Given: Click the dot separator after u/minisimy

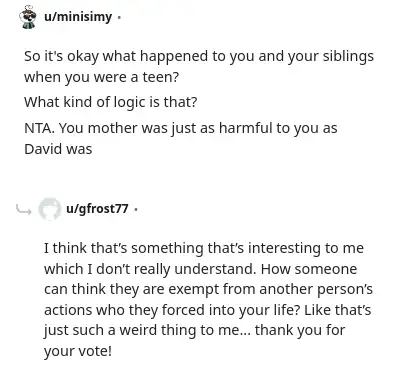Looking at the screenshot, I should [119, 17].
